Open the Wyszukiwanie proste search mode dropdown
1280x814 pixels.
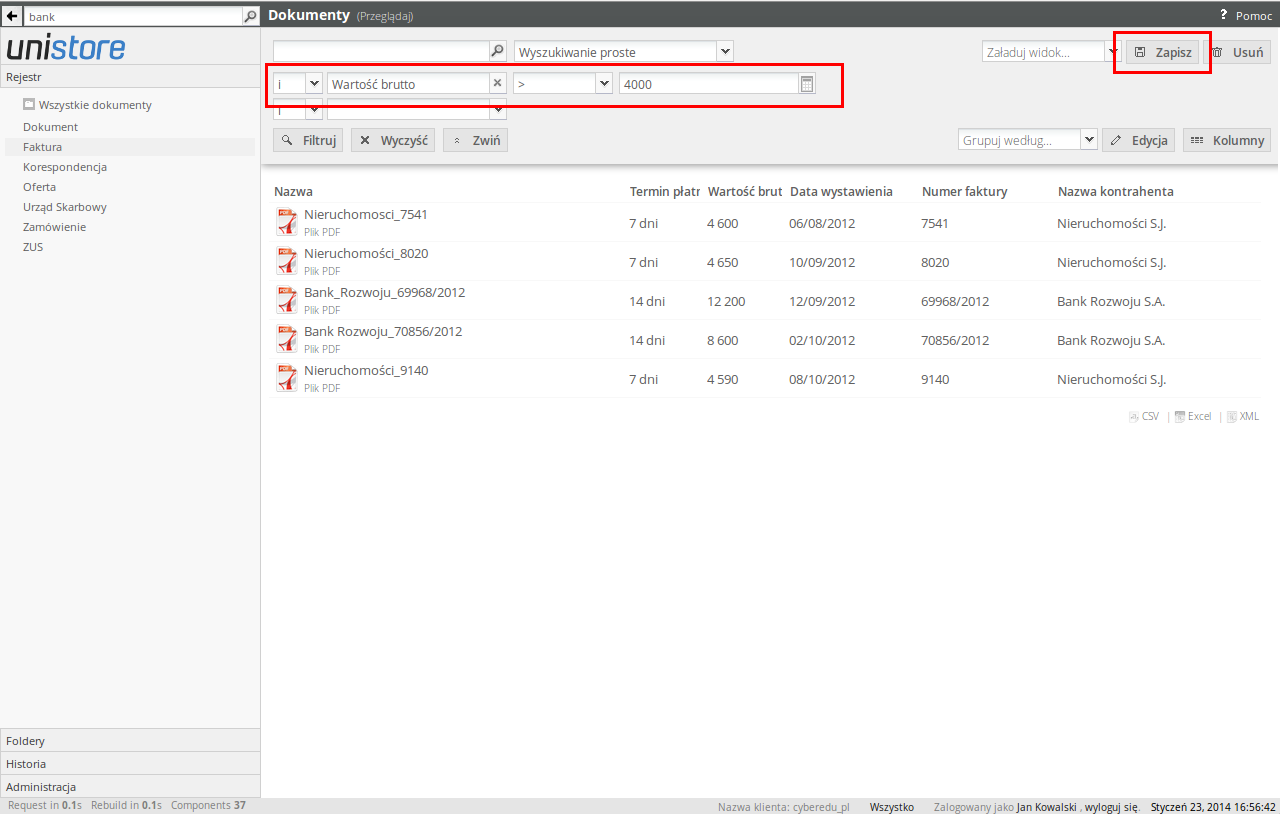click(x=725, y=51)
